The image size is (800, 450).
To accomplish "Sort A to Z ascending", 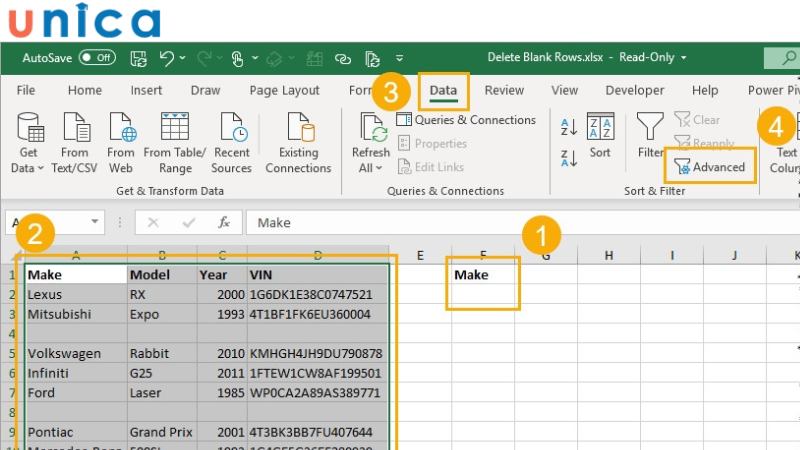I will coord(569,127).
